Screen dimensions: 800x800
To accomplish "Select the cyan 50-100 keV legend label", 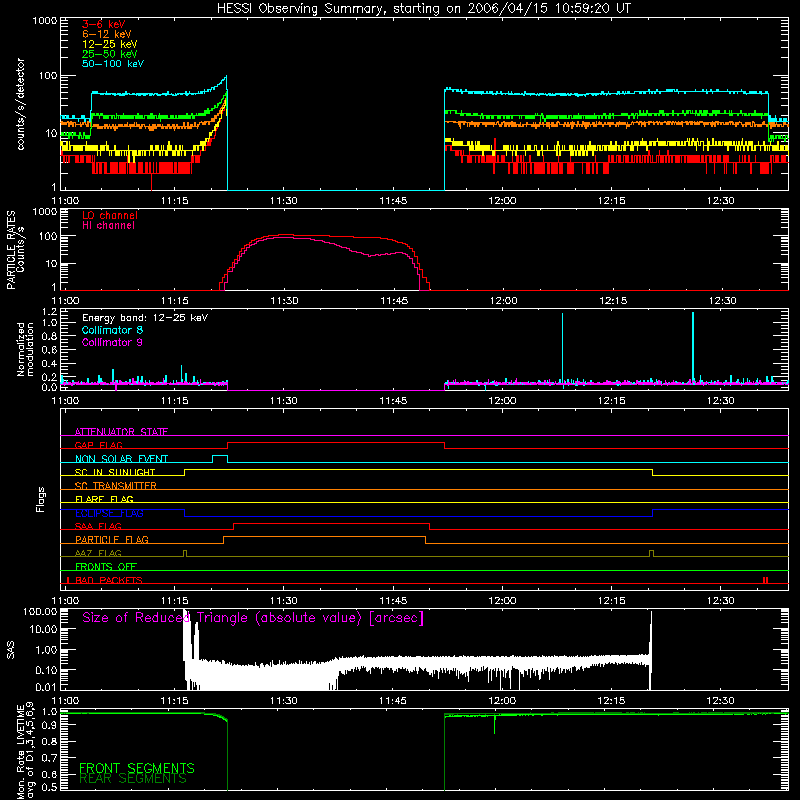I will pyautogui.click(x=113, y=64).
